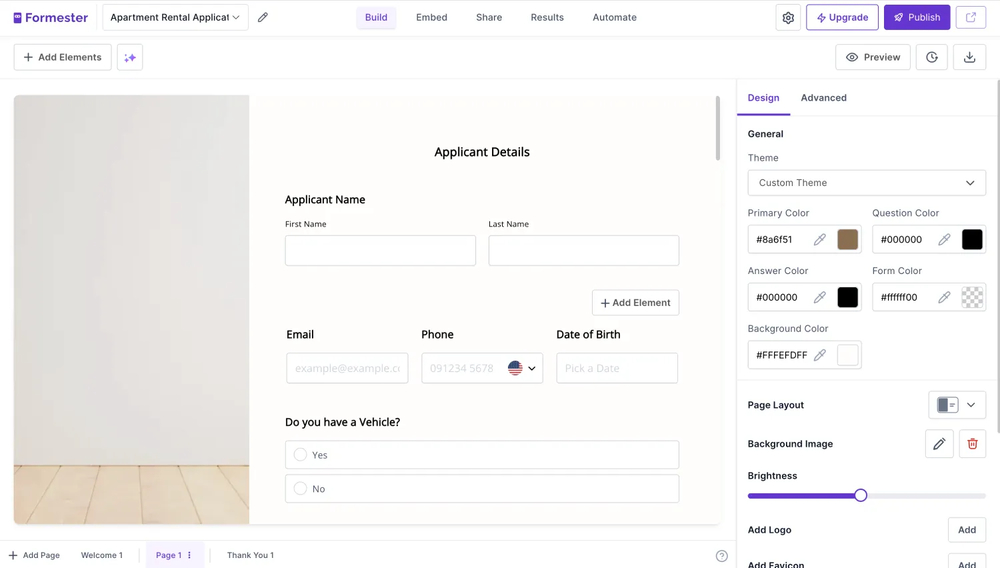This screenshot has height=568, width=1000.
Task: Click the Publish button
Action: tap(916, 17)
